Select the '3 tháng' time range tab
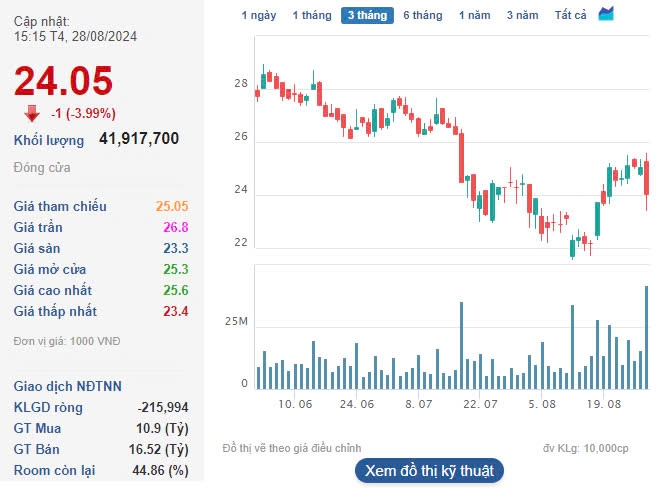 [x=367, y=15]
